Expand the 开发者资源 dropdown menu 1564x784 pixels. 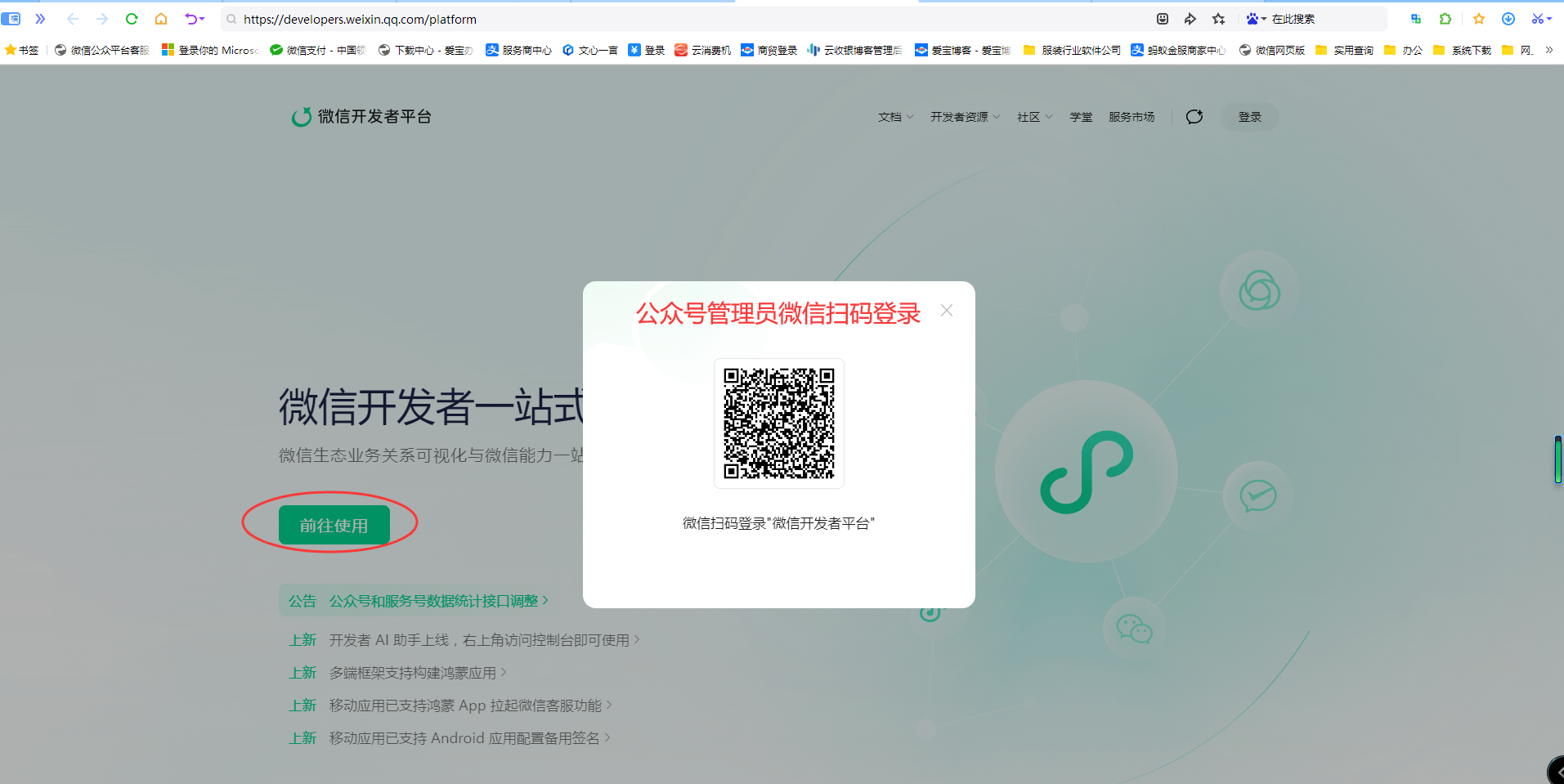click(x=965, y=117)
